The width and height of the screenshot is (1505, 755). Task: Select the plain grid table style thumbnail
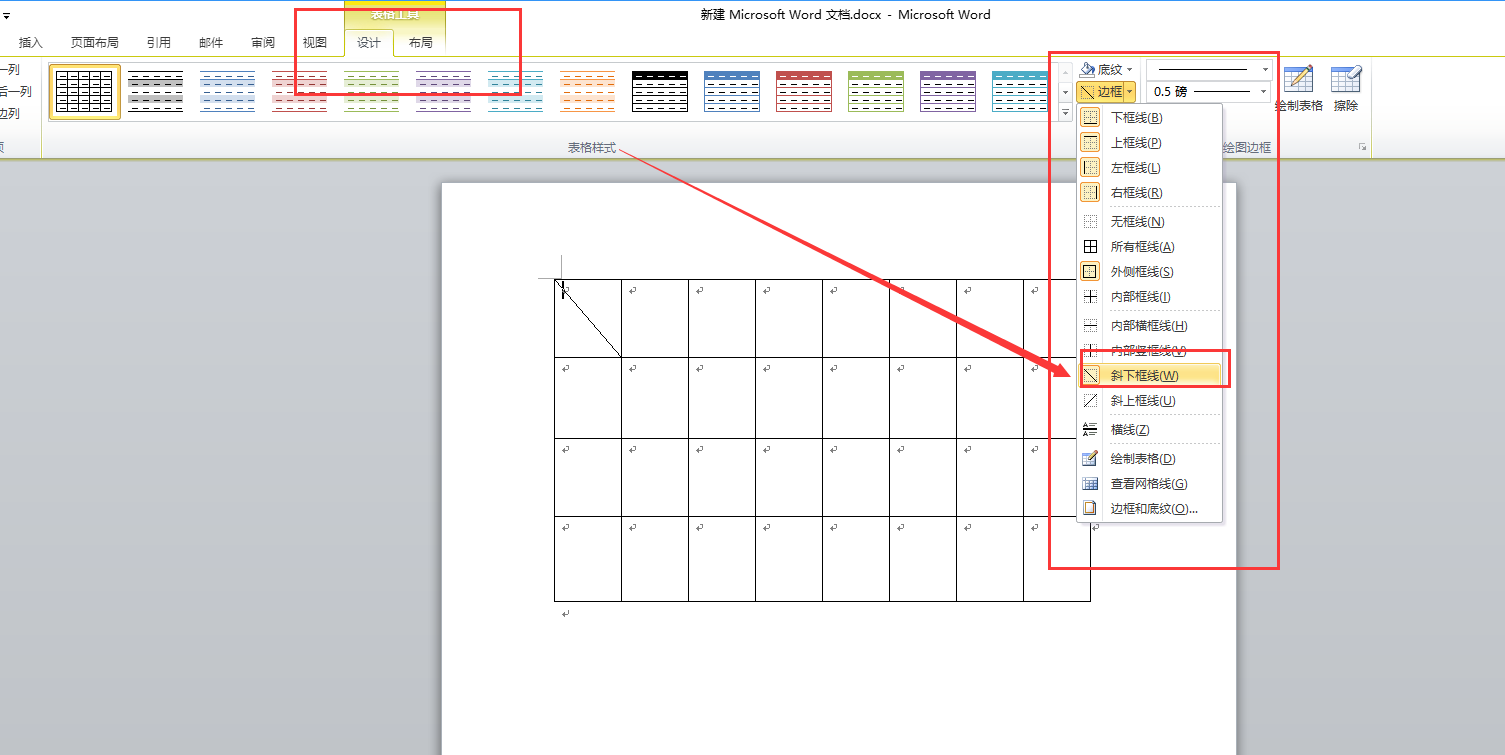[x=84, y=92]
